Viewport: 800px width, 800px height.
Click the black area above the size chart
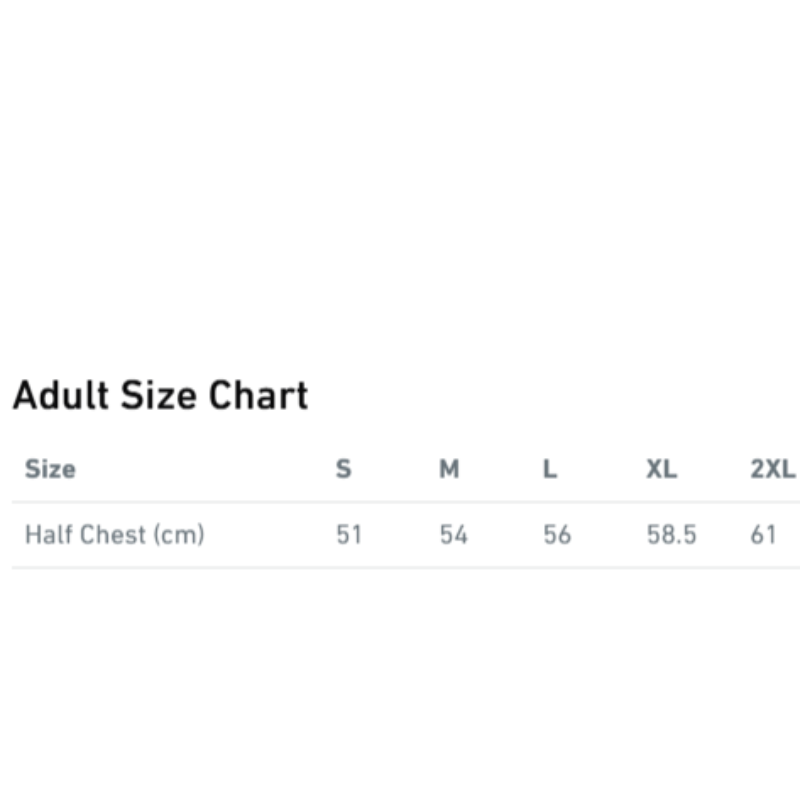pos(400,170)
